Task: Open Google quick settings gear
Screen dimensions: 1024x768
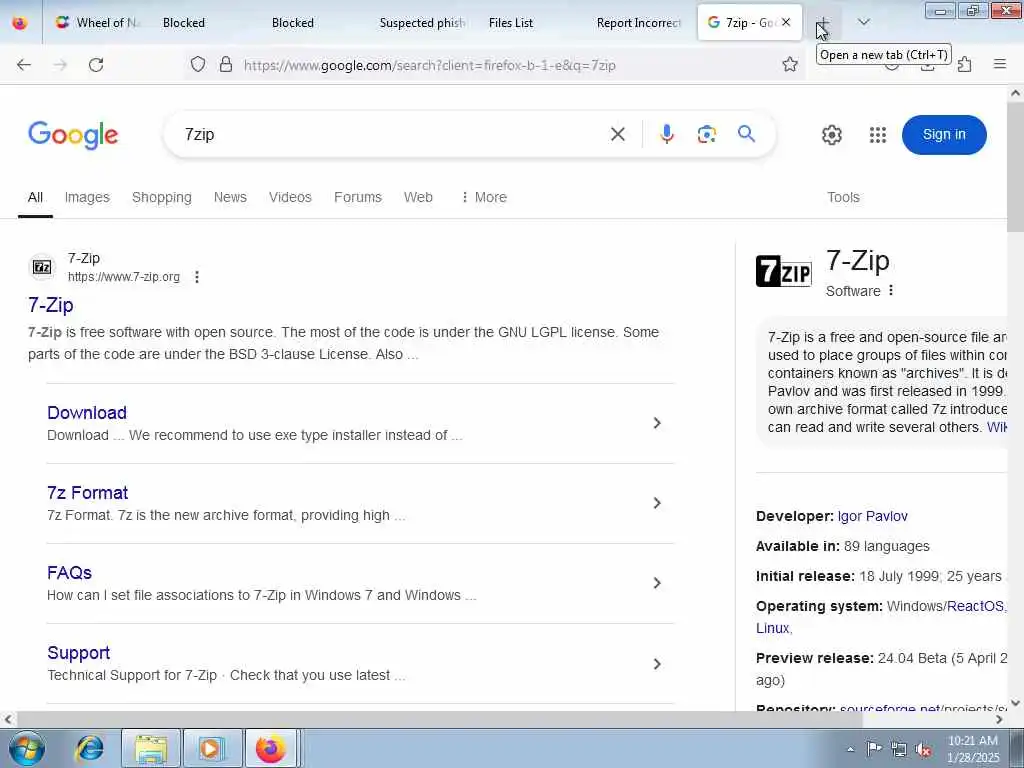Action: point(831,135)
